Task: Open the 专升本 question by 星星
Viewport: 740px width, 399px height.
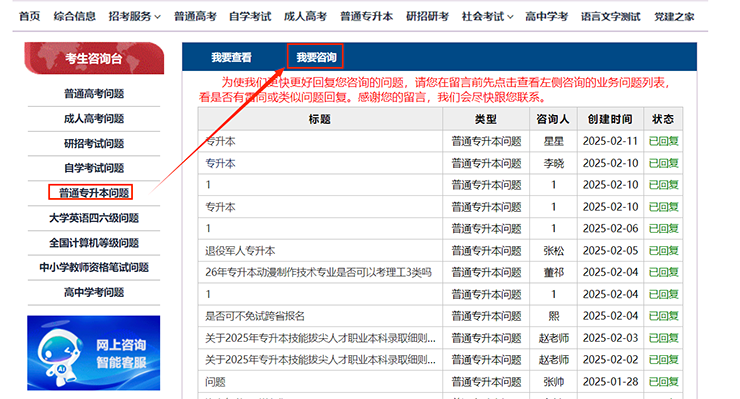Action: point(220,141)
